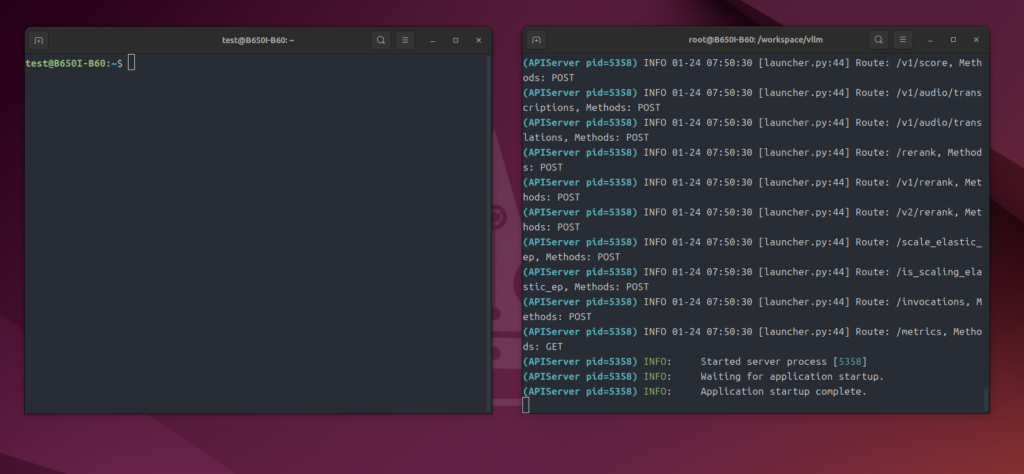Click the /workspace/vllm terminal title bar
This screenshot has width=1024, height=474.
point(754,41)
